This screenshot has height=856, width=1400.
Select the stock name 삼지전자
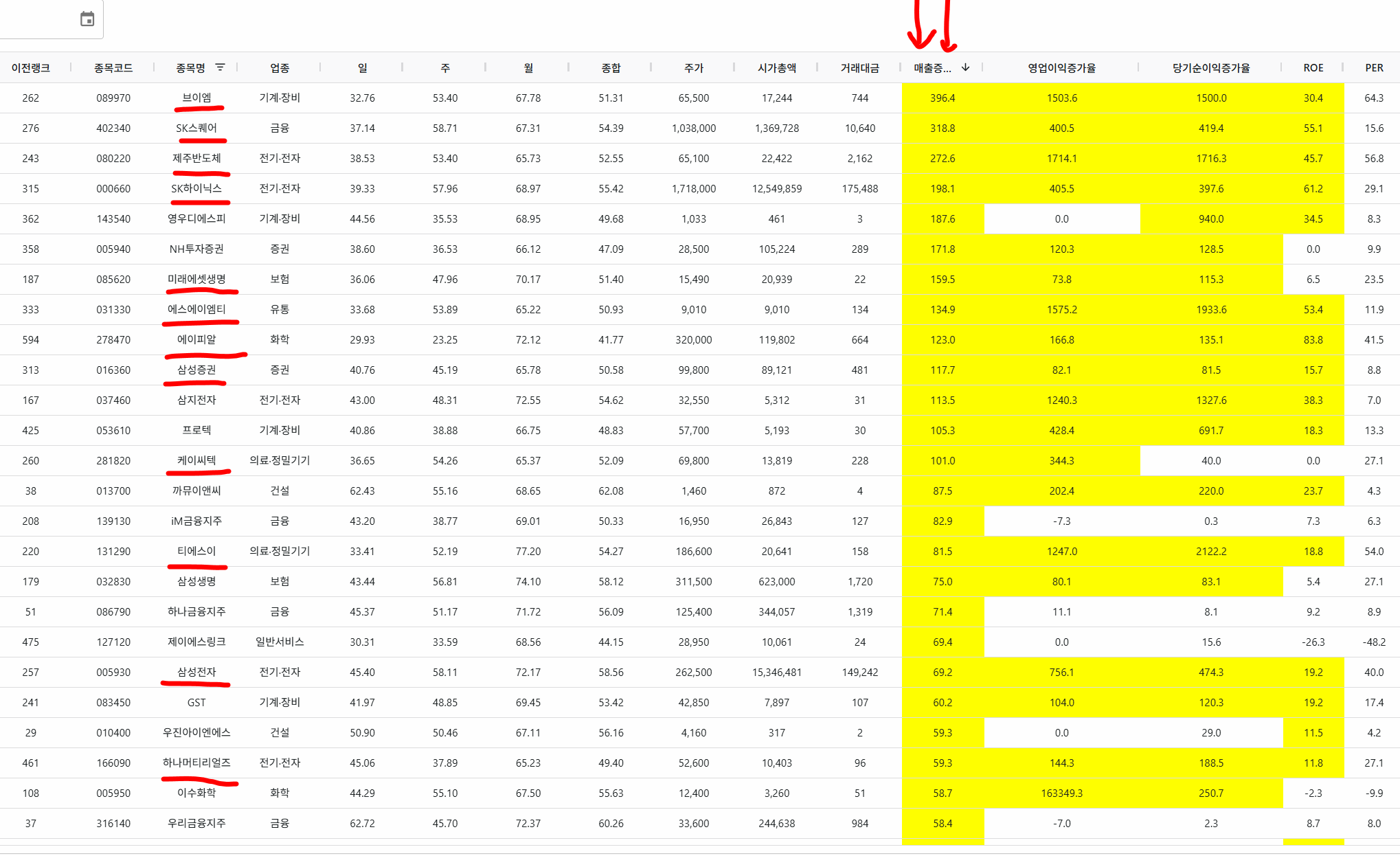pyautogui.click(x=196, y=401)
